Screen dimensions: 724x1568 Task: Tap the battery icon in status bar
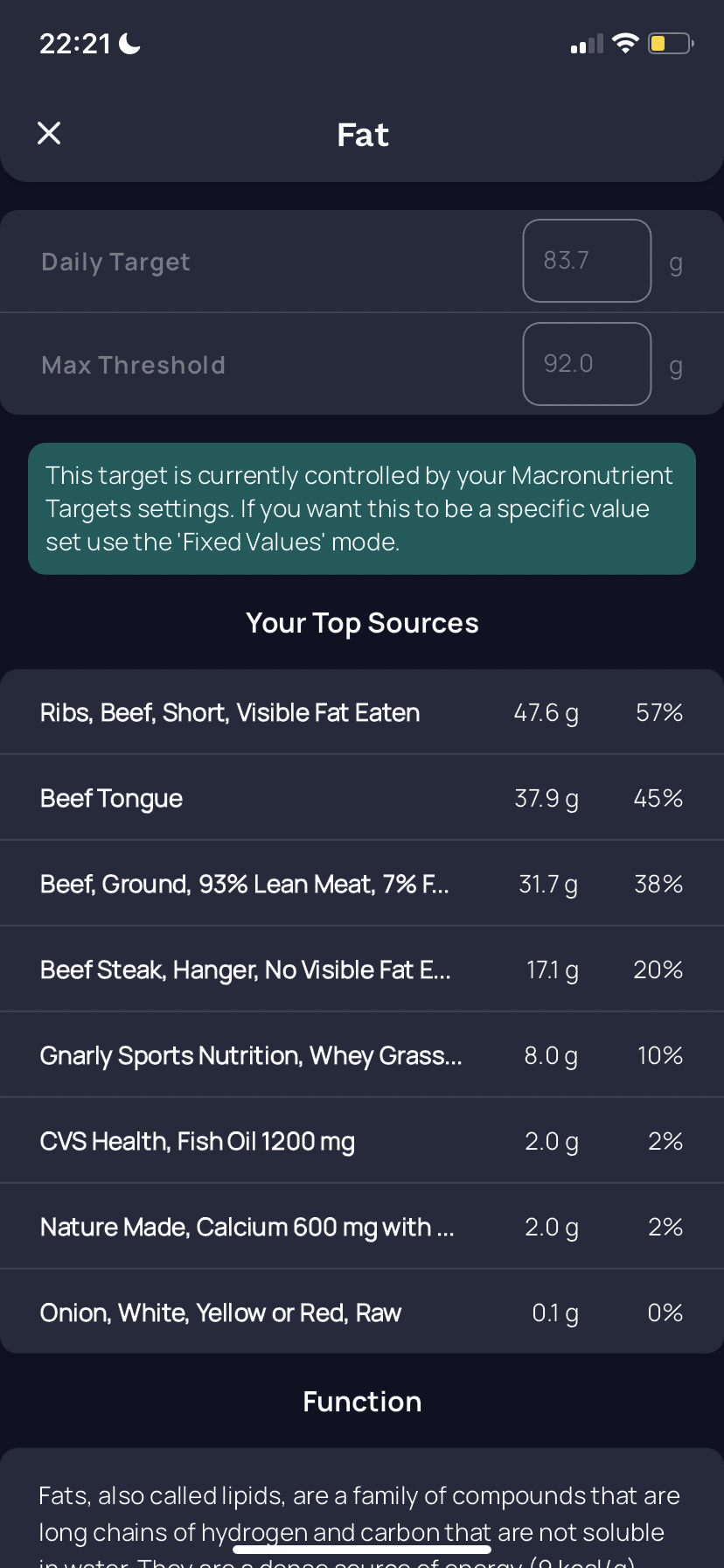click(x=671, y=43)
